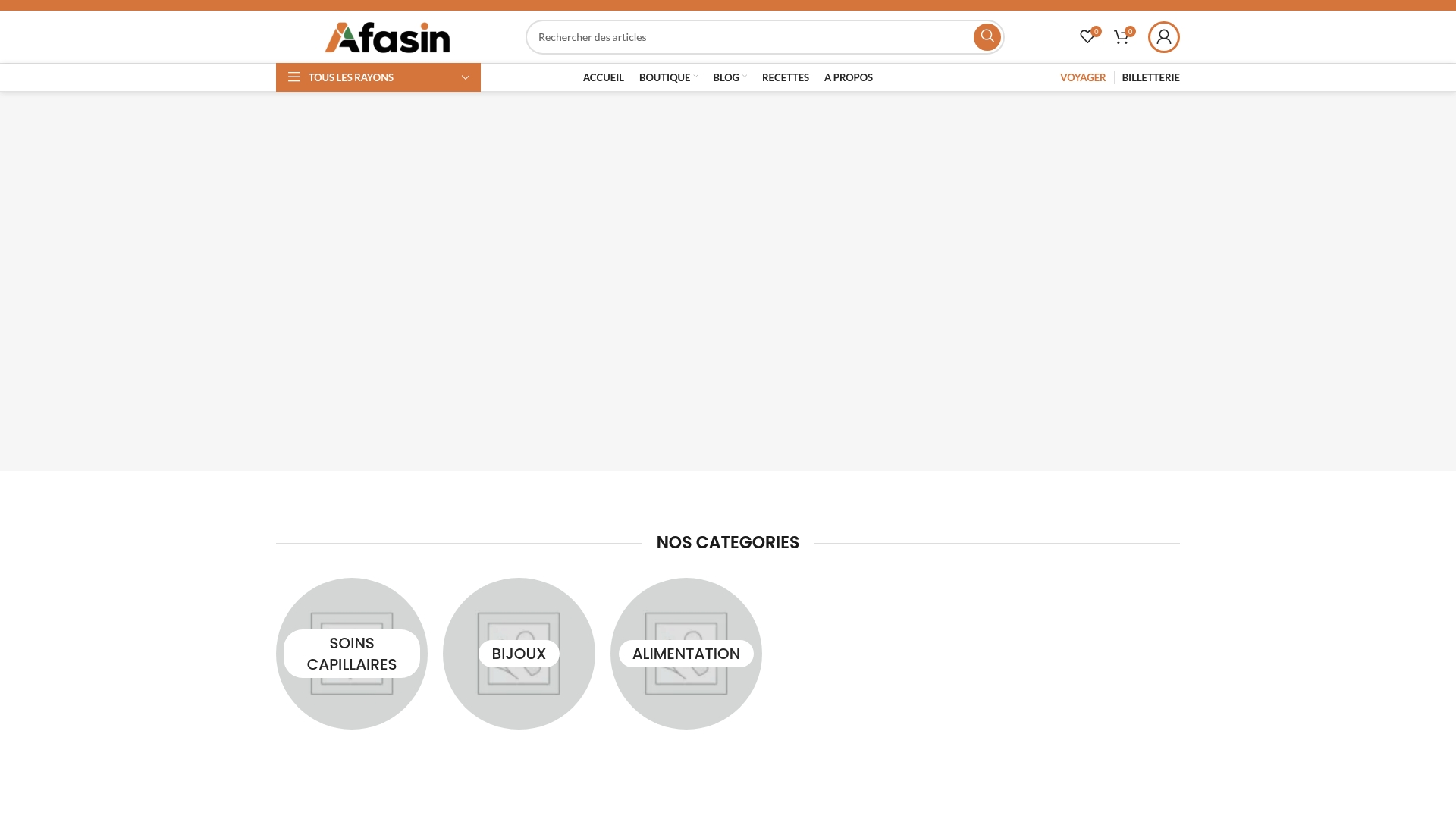
Task: Click the hamburger icon on TOUS LES RAYONS
Action: (x=294, y=77)
